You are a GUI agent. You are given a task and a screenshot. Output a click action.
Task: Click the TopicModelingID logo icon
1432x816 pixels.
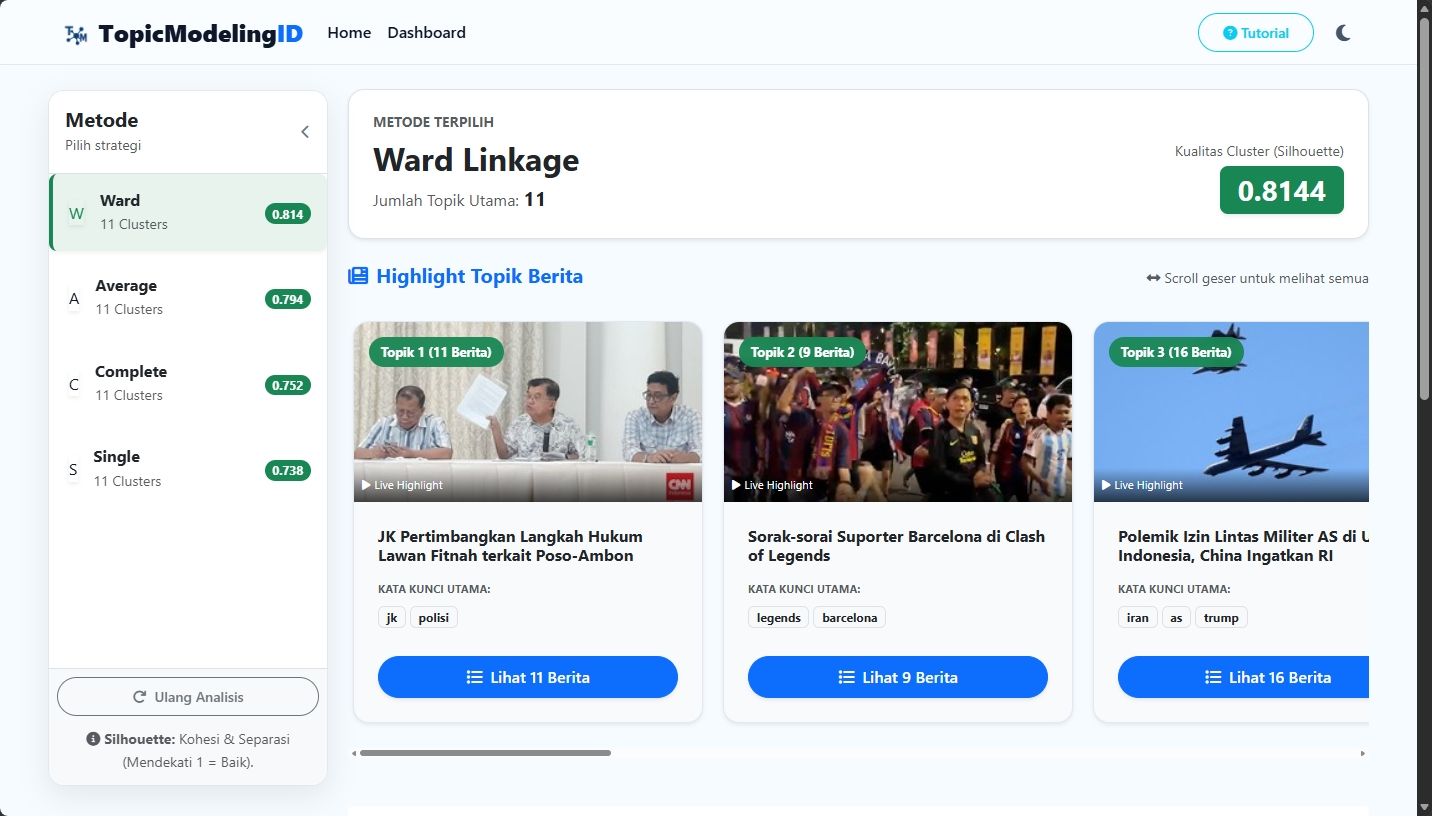[76, 34]
